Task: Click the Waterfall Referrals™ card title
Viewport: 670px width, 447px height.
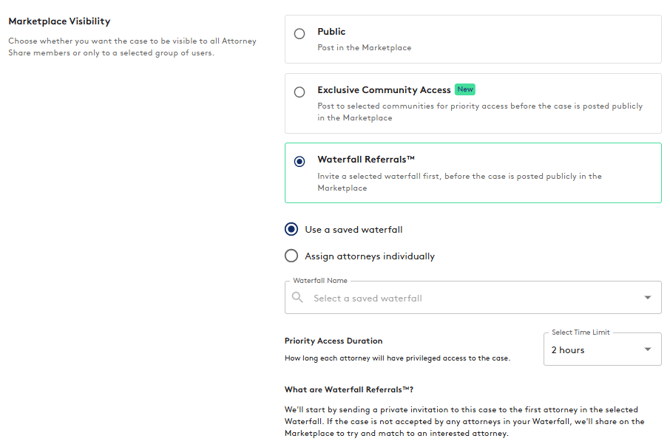Action: 366,159
